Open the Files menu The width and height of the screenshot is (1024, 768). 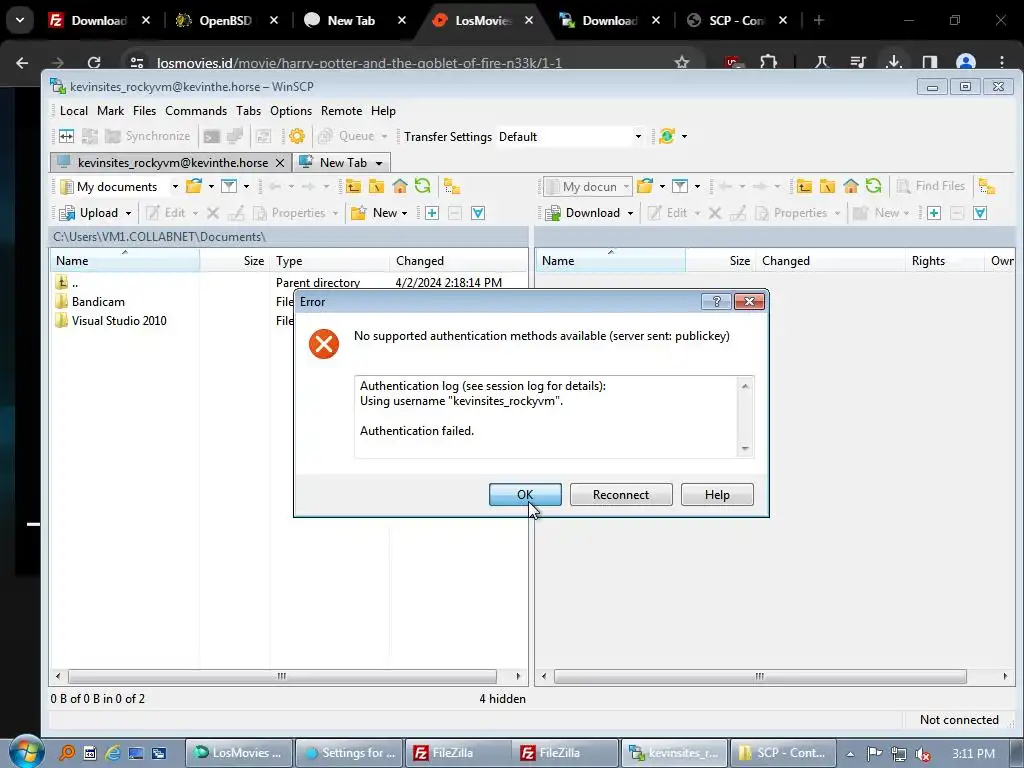pyautogui.click(x=144, y=110)
